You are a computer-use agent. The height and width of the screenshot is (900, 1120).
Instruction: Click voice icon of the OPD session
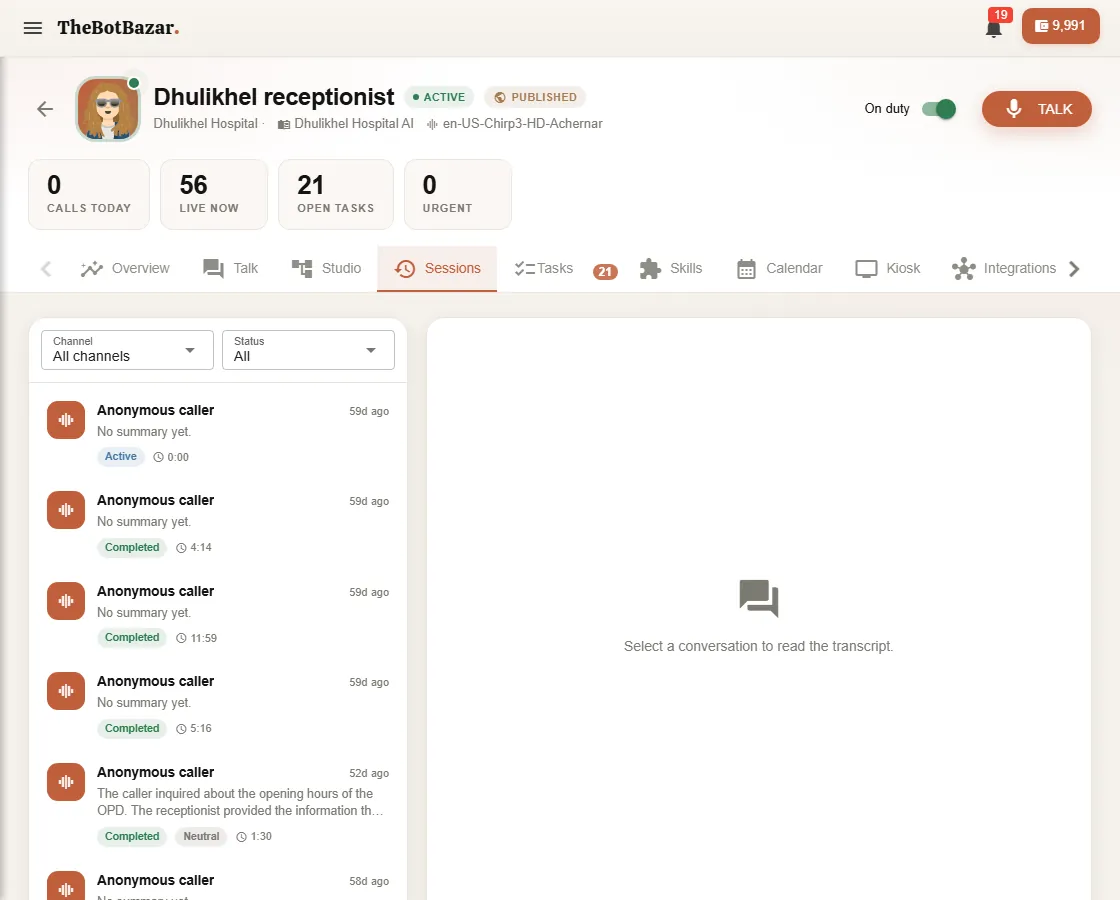pos(66,781)
